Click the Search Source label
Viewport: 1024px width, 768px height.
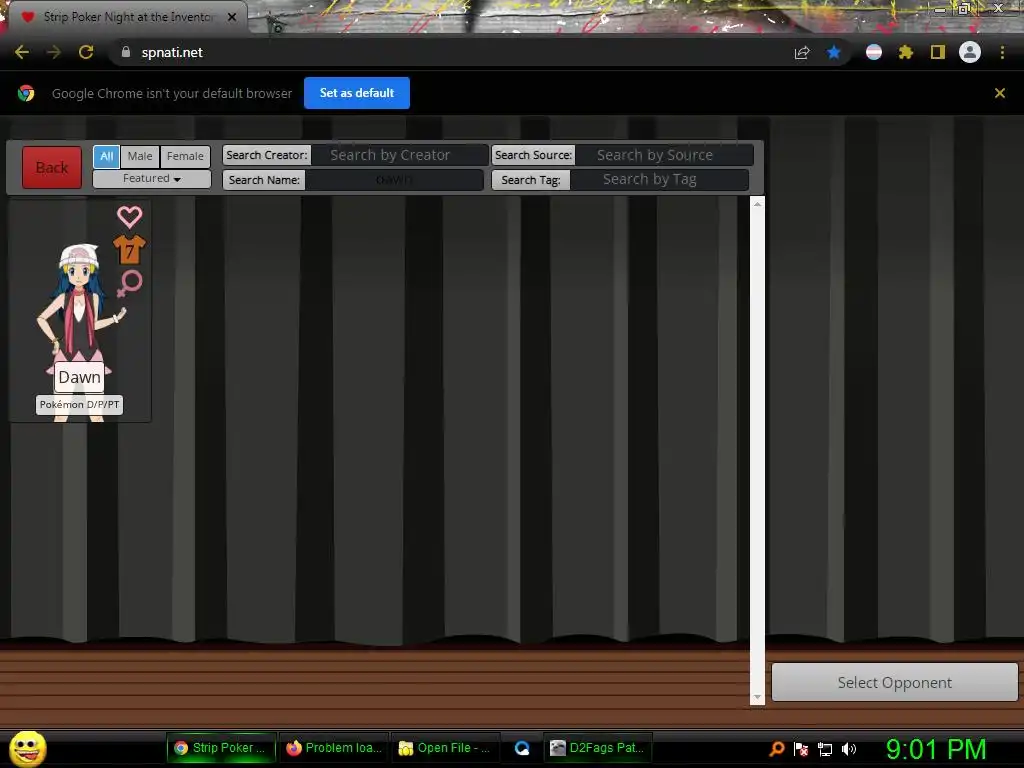(534, 155)
